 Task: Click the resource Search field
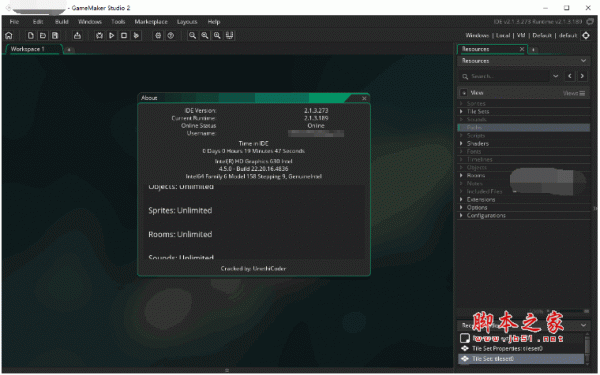tap(505, 77)
